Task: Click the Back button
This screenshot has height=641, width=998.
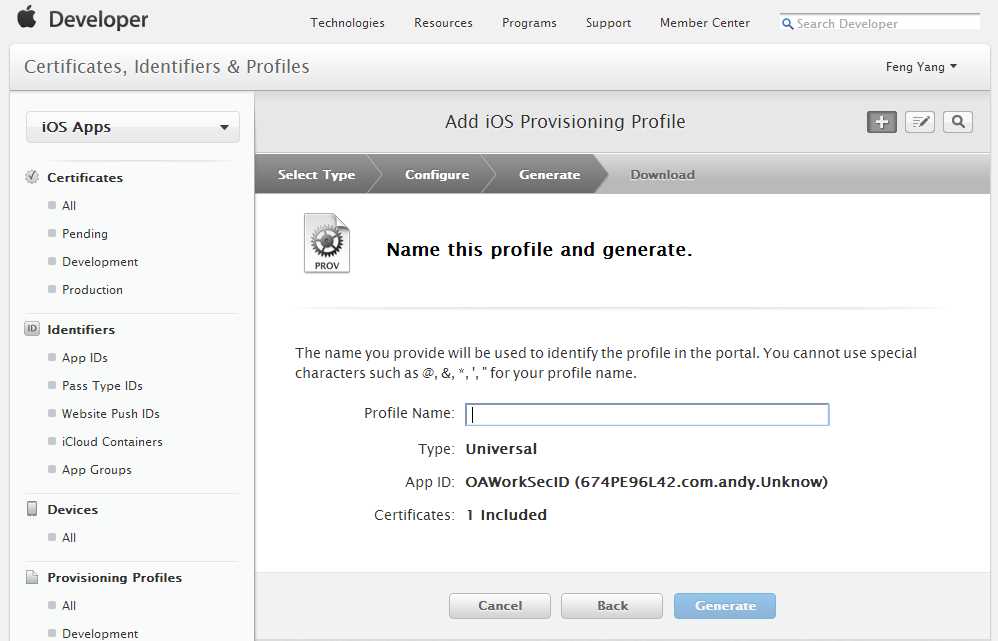Action: 612,605
